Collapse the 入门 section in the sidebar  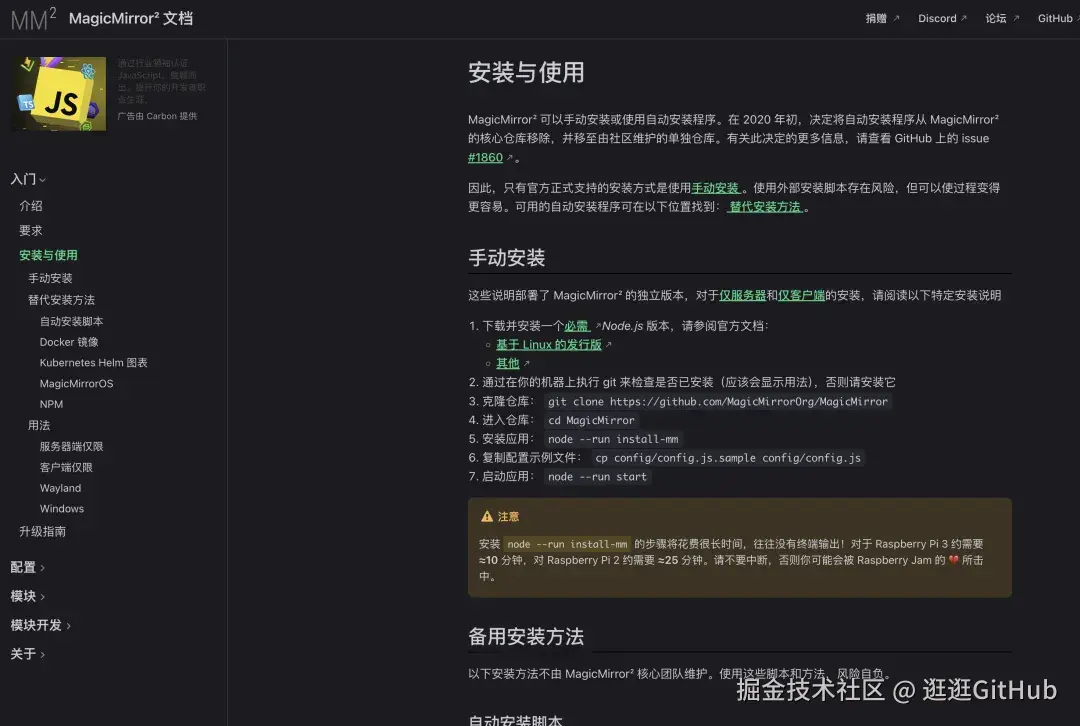(27, 179)
